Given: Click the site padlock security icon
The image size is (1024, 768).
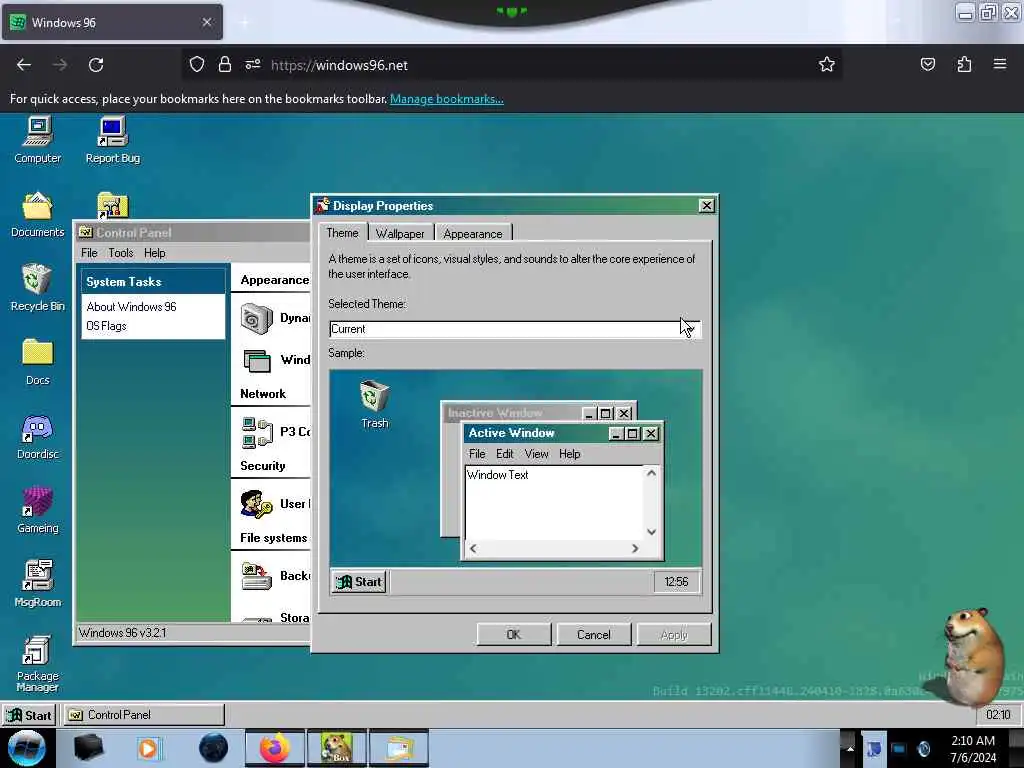Looking at the screenshot, I should [225, 65].
